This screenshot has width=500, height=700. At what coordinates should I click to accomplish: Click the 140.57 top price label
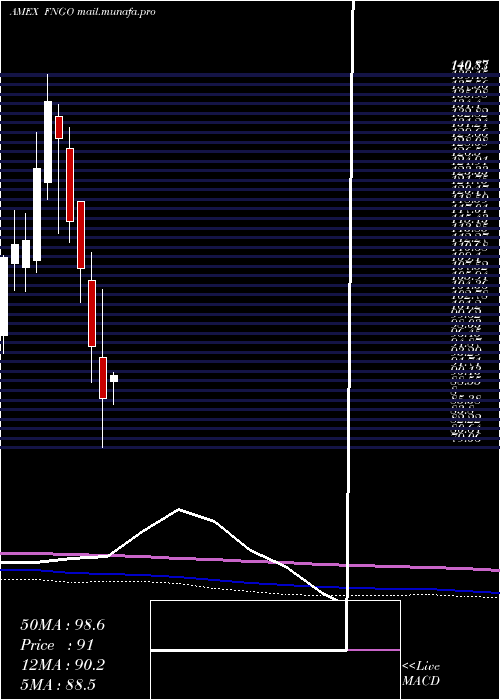point(469,66)
